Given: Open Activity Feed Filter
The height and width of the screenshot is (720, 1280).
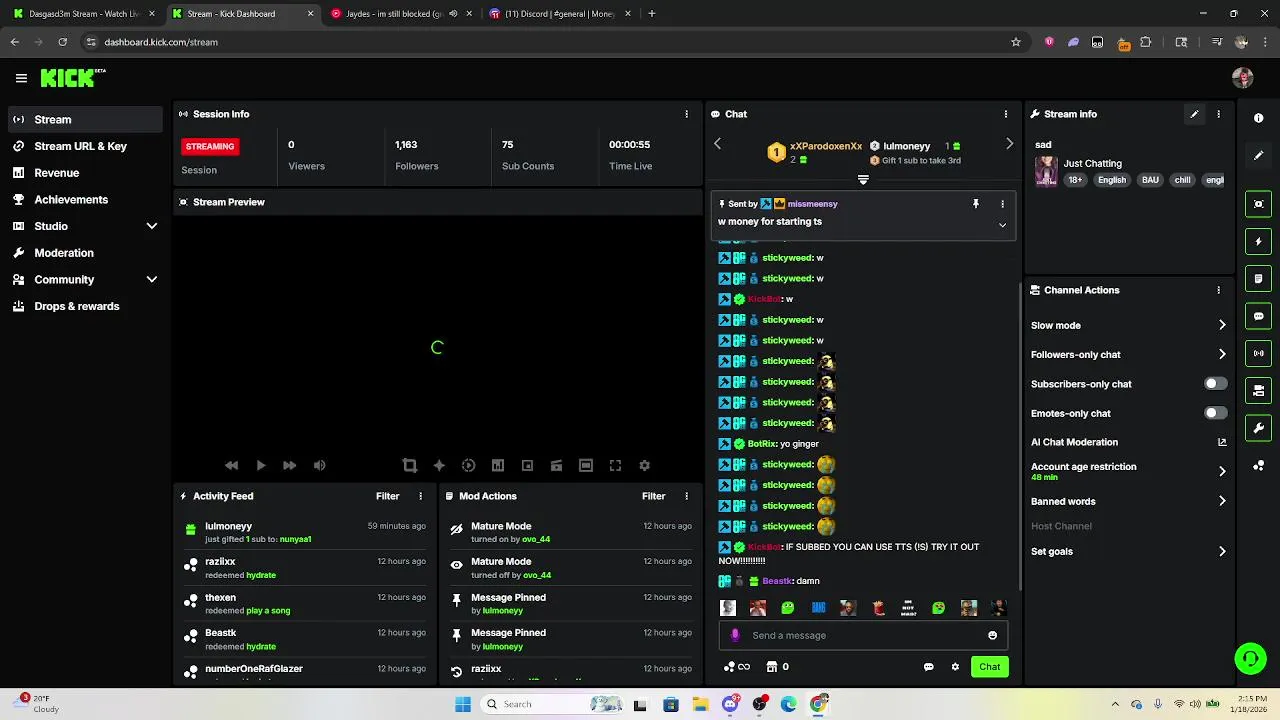Looking at the screenshot, I should (x=387, y=496).
